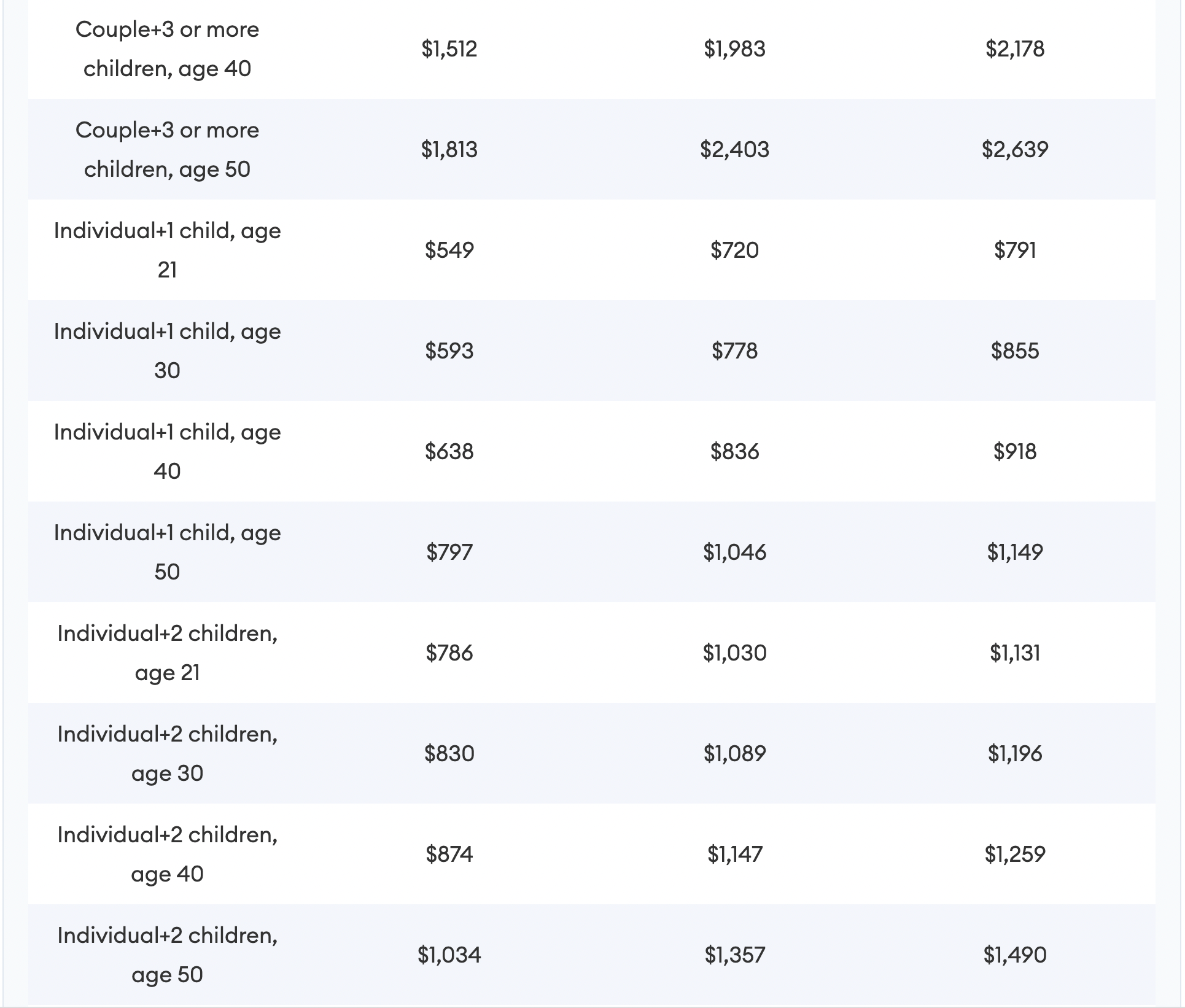Select the "Individual+1 child, age 30" label
The width and height of the screenshot is (1185, 1008).
[x=167, y=351]
